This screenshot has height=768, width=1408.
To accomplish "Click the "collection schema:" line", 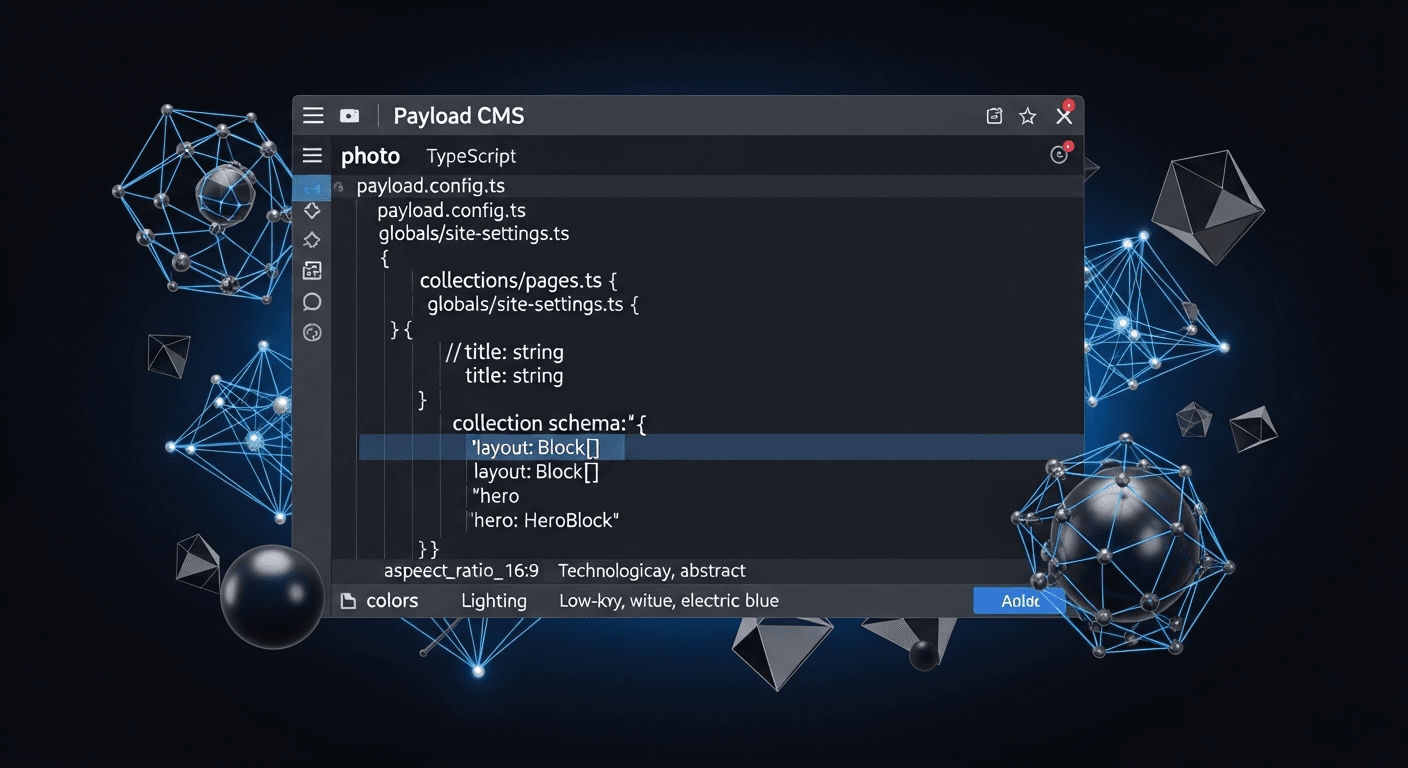I will (x=549, y=423).
